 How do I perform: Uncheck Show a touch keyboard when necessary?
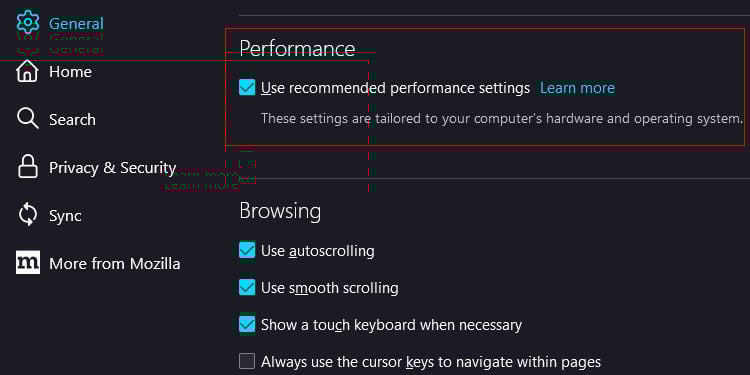(247, 324)
